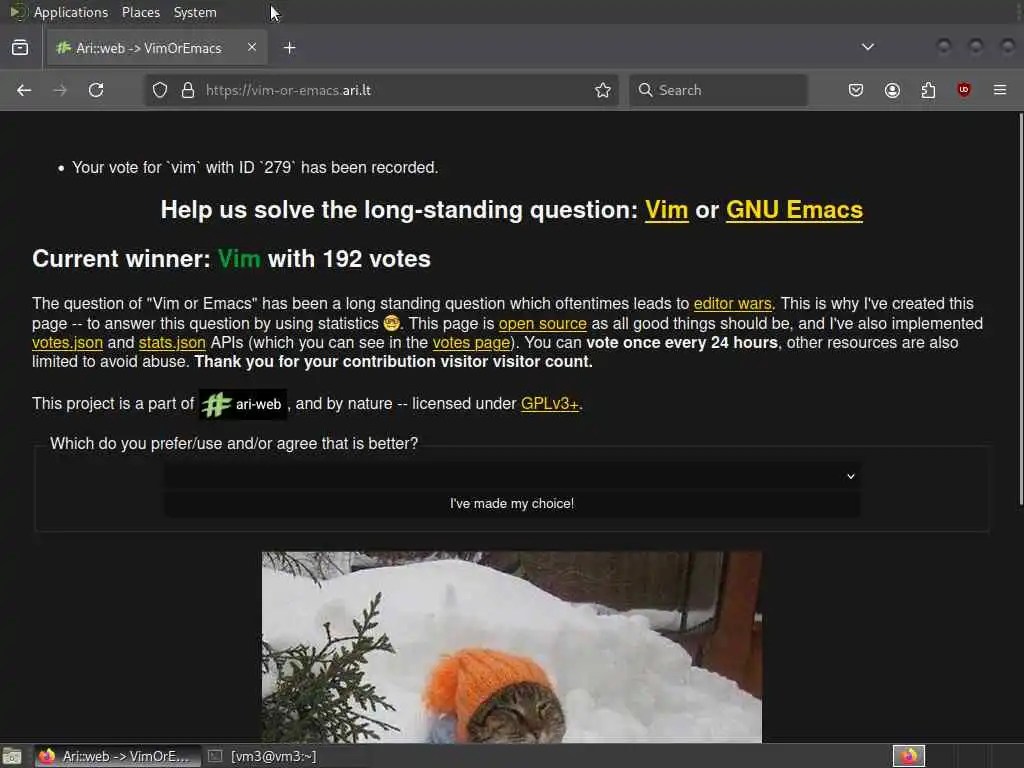Close the Ari::web VimOrEmacs tab

click(x=252, y=47)
